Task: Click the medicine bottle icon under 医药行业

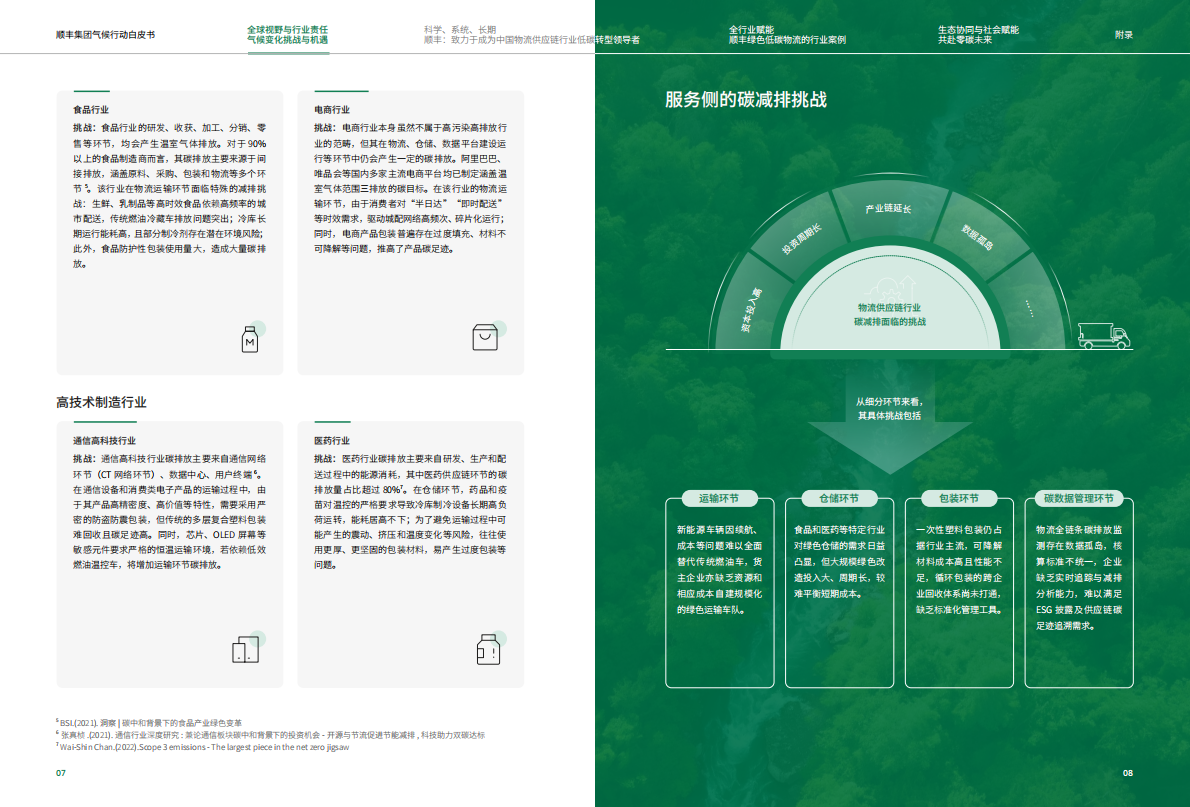Action: pos(488,650)
